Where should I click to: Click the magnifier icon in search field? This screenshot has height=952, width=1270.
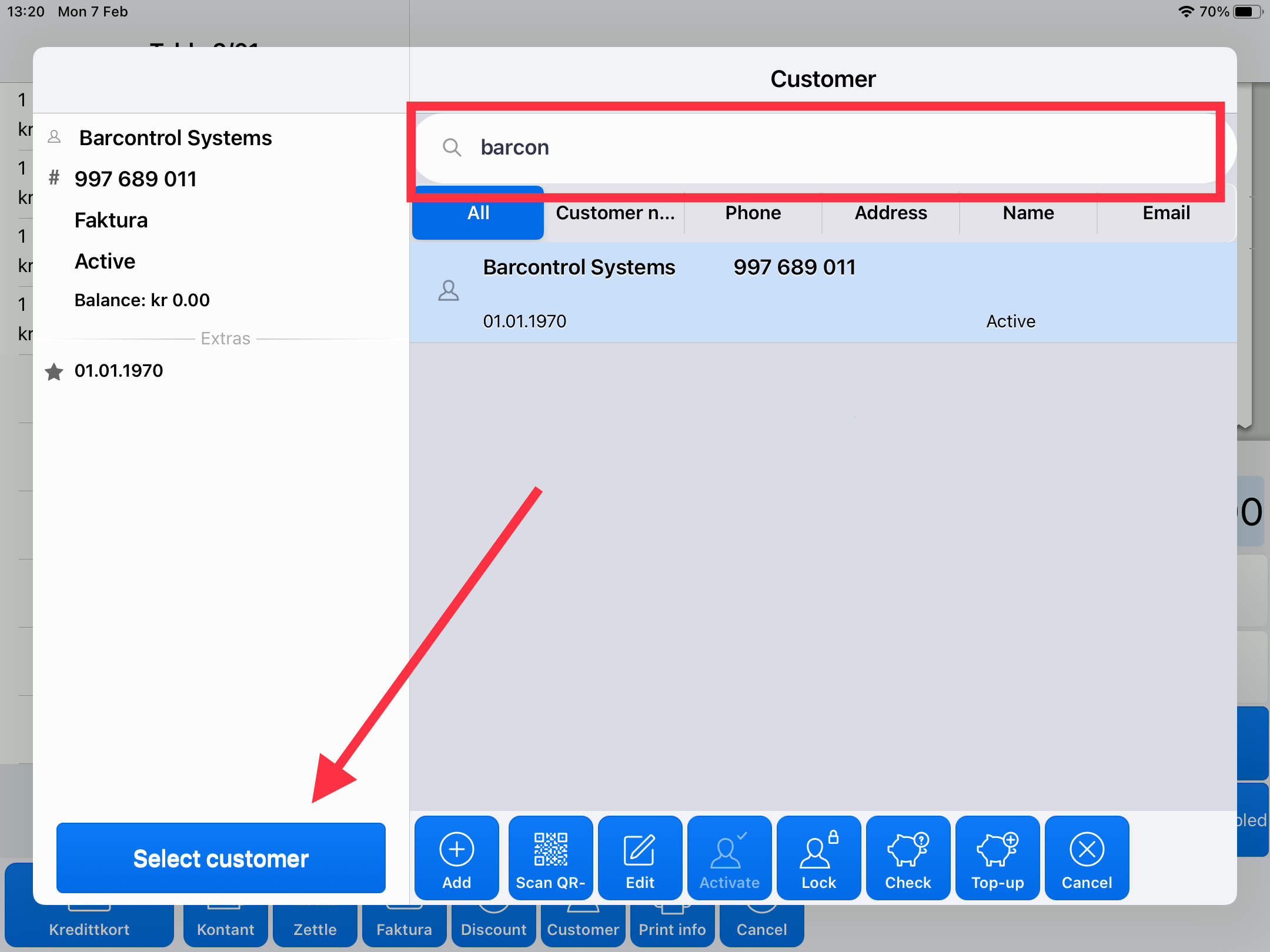tap(452, 147)
